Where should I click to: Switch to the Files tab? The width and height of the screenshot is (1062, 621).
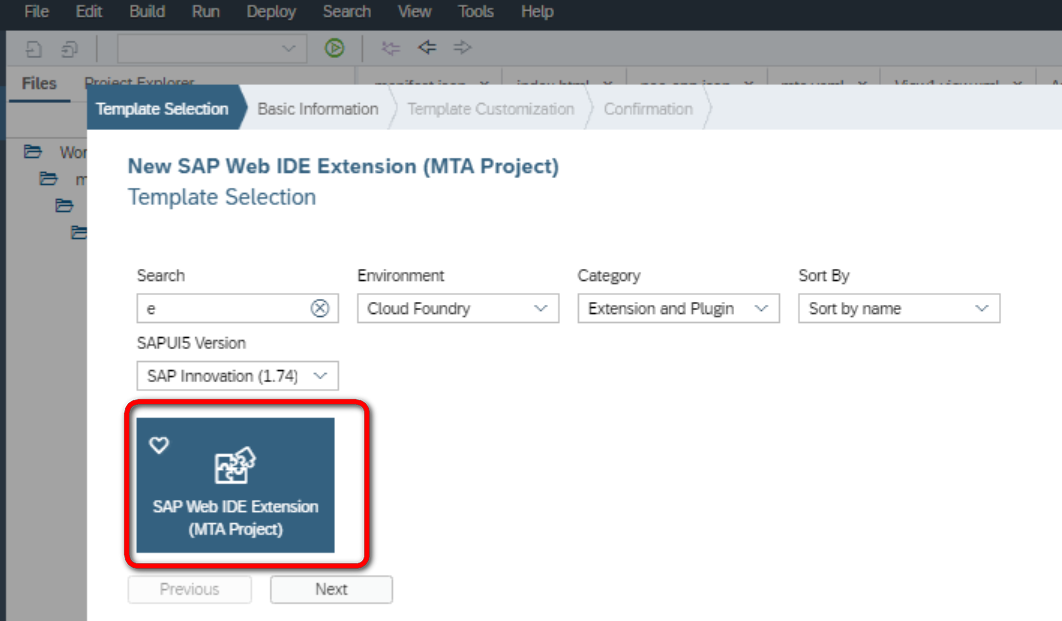pos(39,83)
